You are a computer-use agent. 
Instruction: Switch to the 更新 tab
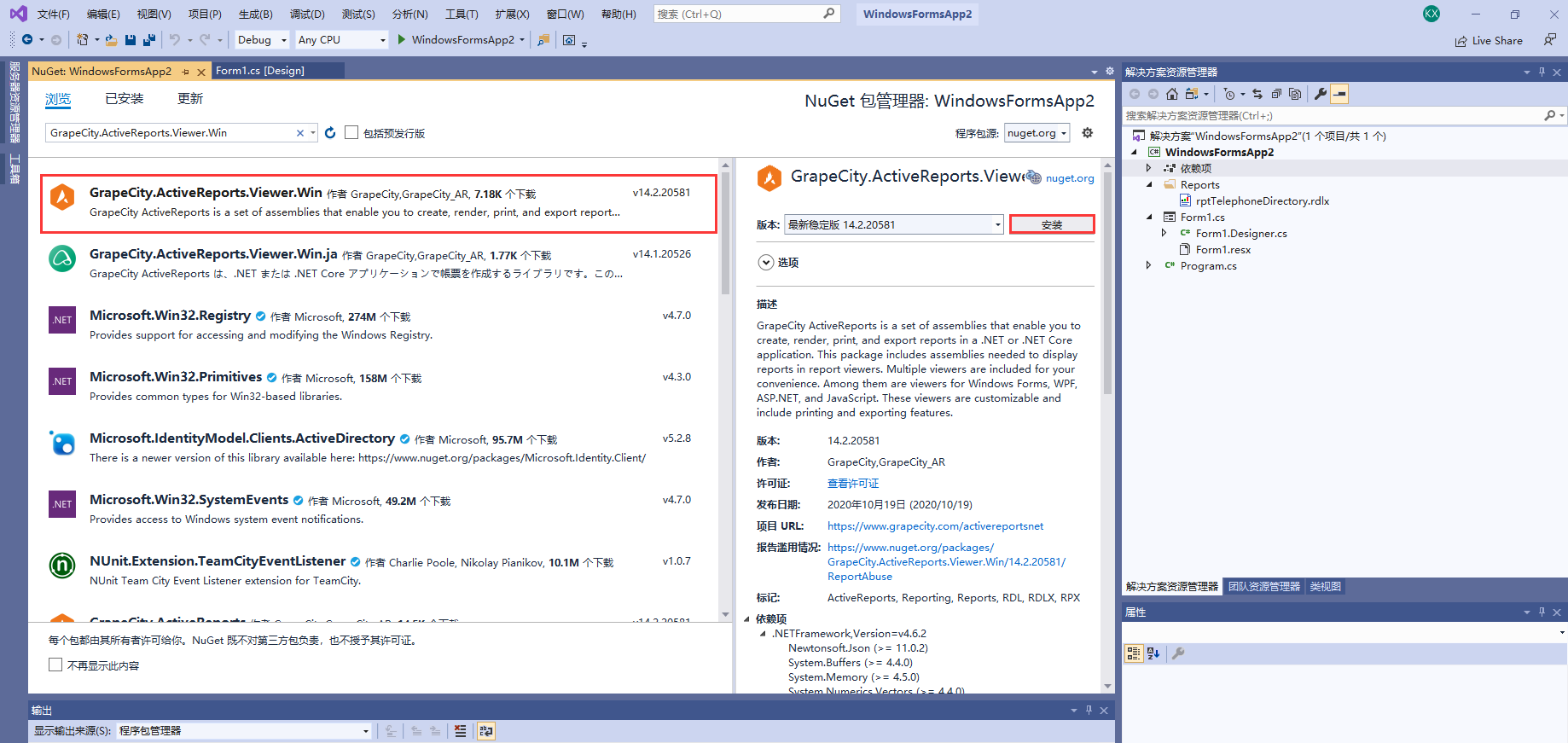click(190, 99)
